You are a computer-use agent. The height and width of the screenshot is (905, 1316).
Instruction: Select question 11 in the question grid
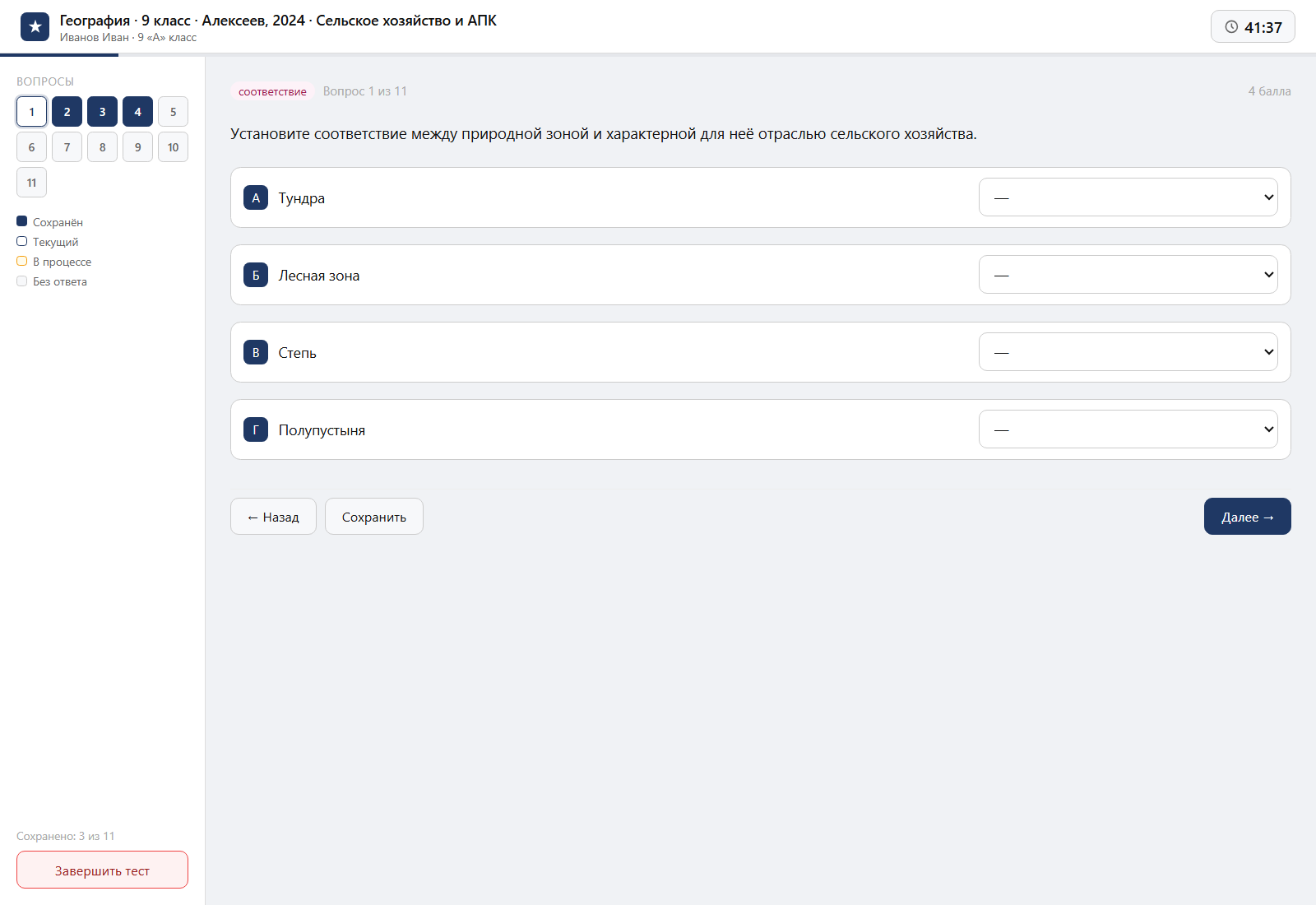click(31, 183)
